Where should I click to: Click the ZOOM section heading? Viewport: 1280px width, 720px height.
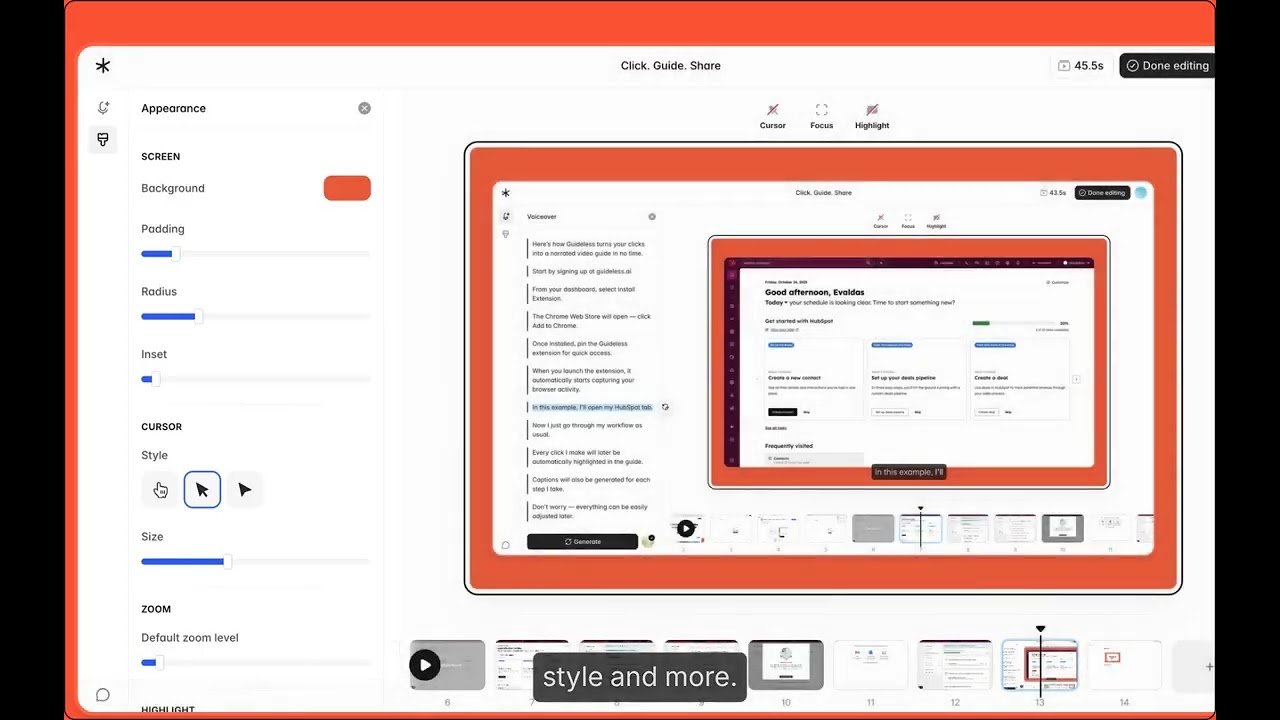point(156,609)
